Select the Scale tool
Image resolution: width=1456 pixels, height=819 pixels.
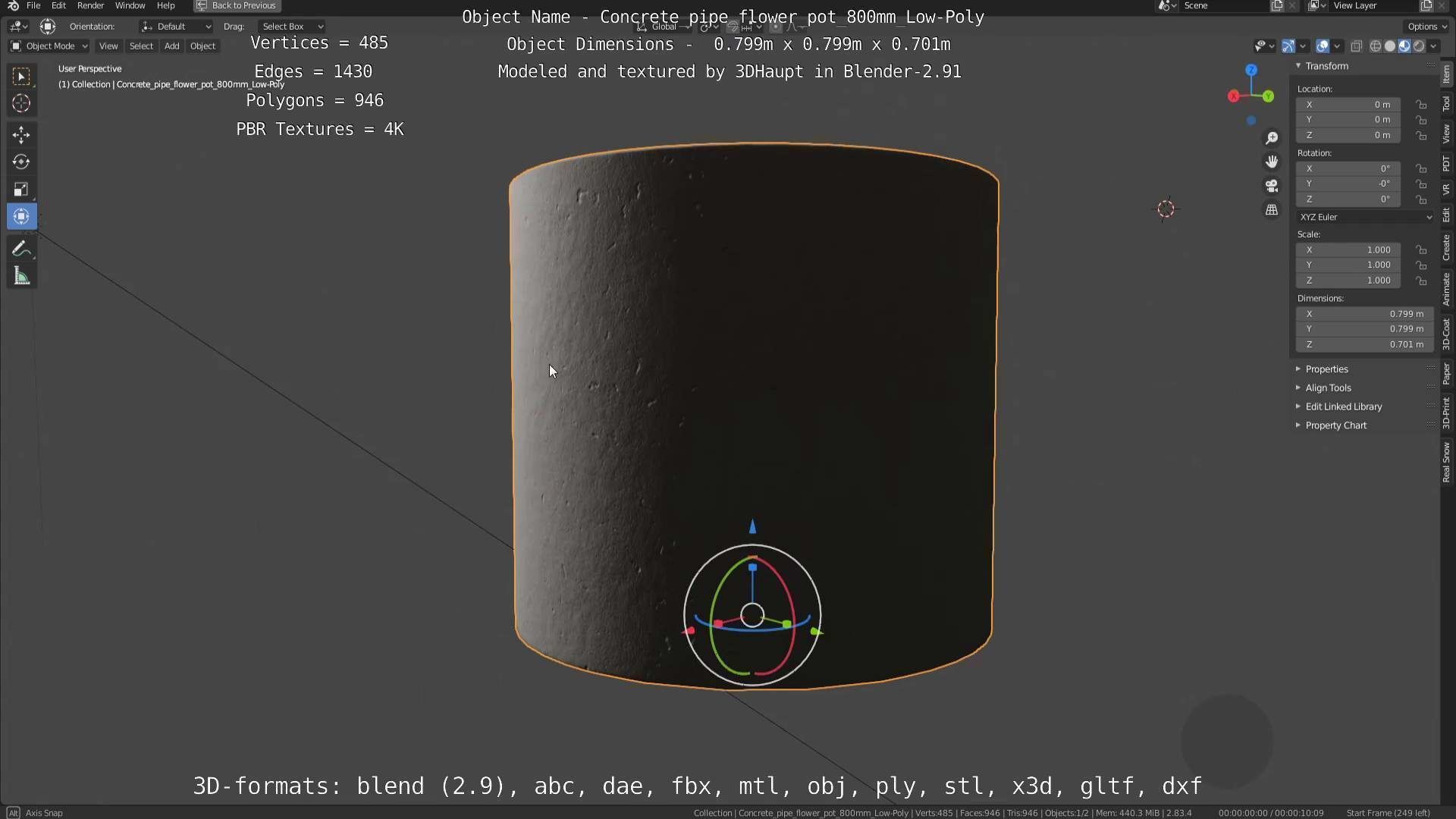[x=21, y=189]
